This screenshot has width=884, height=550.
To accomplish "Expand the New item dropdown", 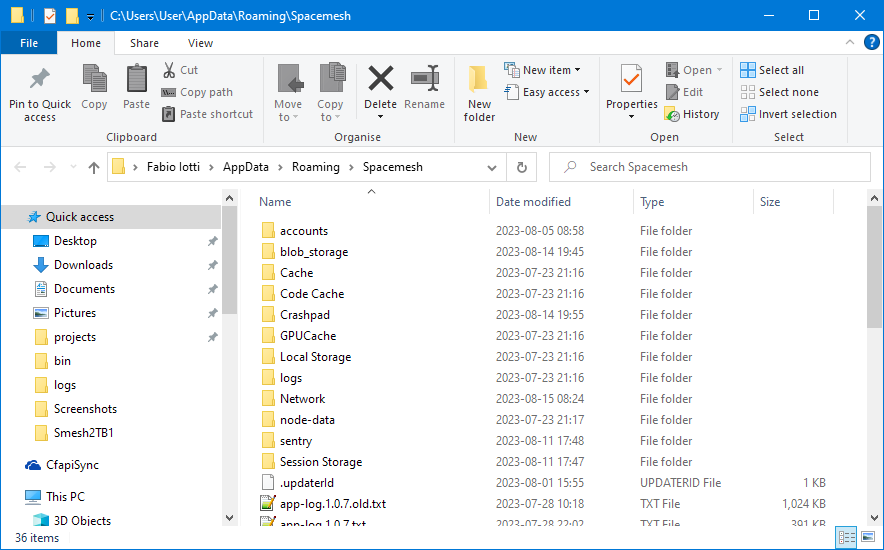I will pyautogui.click(x=577, y=70).
